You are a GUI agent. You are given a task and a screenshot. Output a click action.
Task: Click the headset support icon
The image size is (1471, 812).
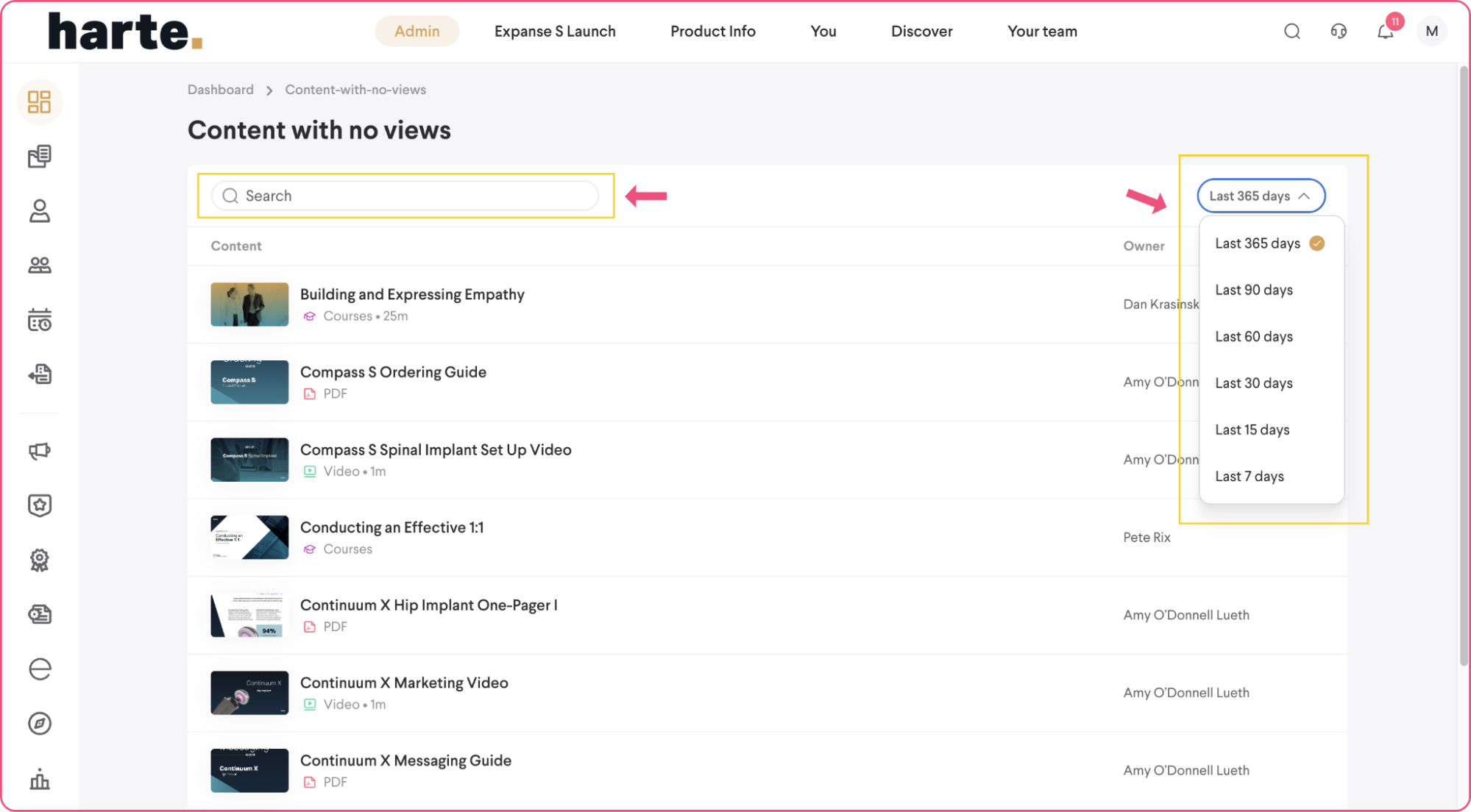[1339, 32]
